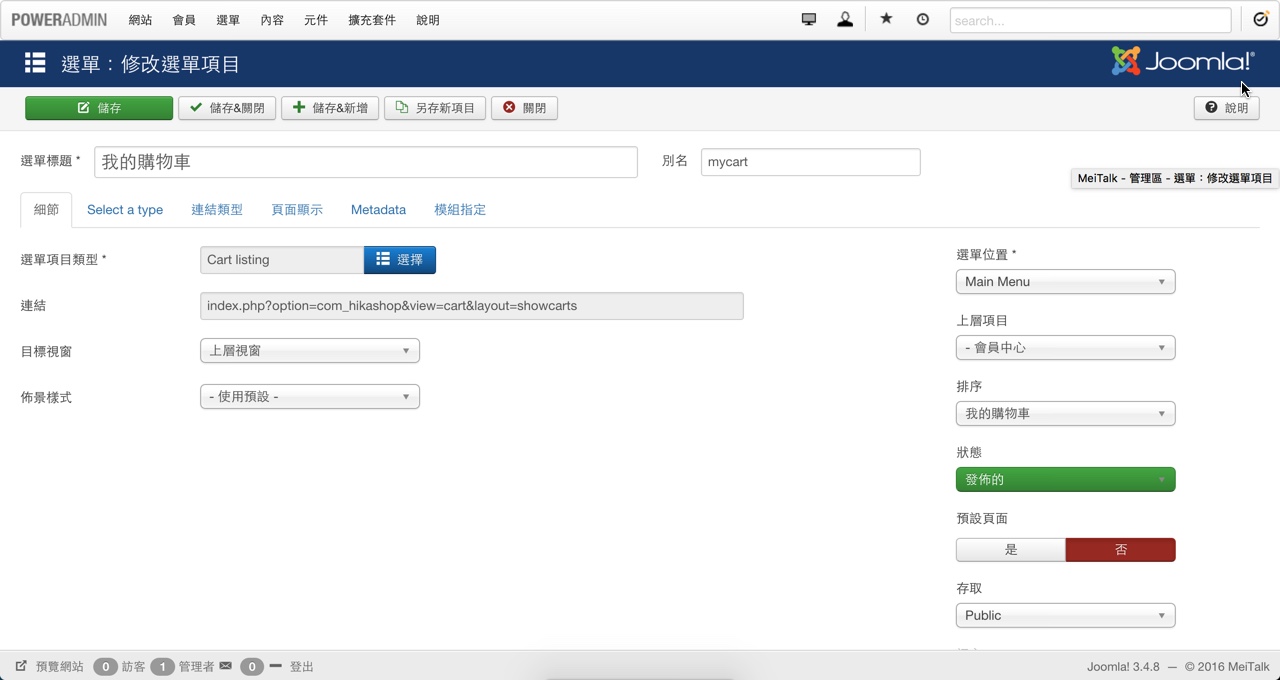
Task: Open the 佈景樣式 dropdown
Action: pos(310,397)
